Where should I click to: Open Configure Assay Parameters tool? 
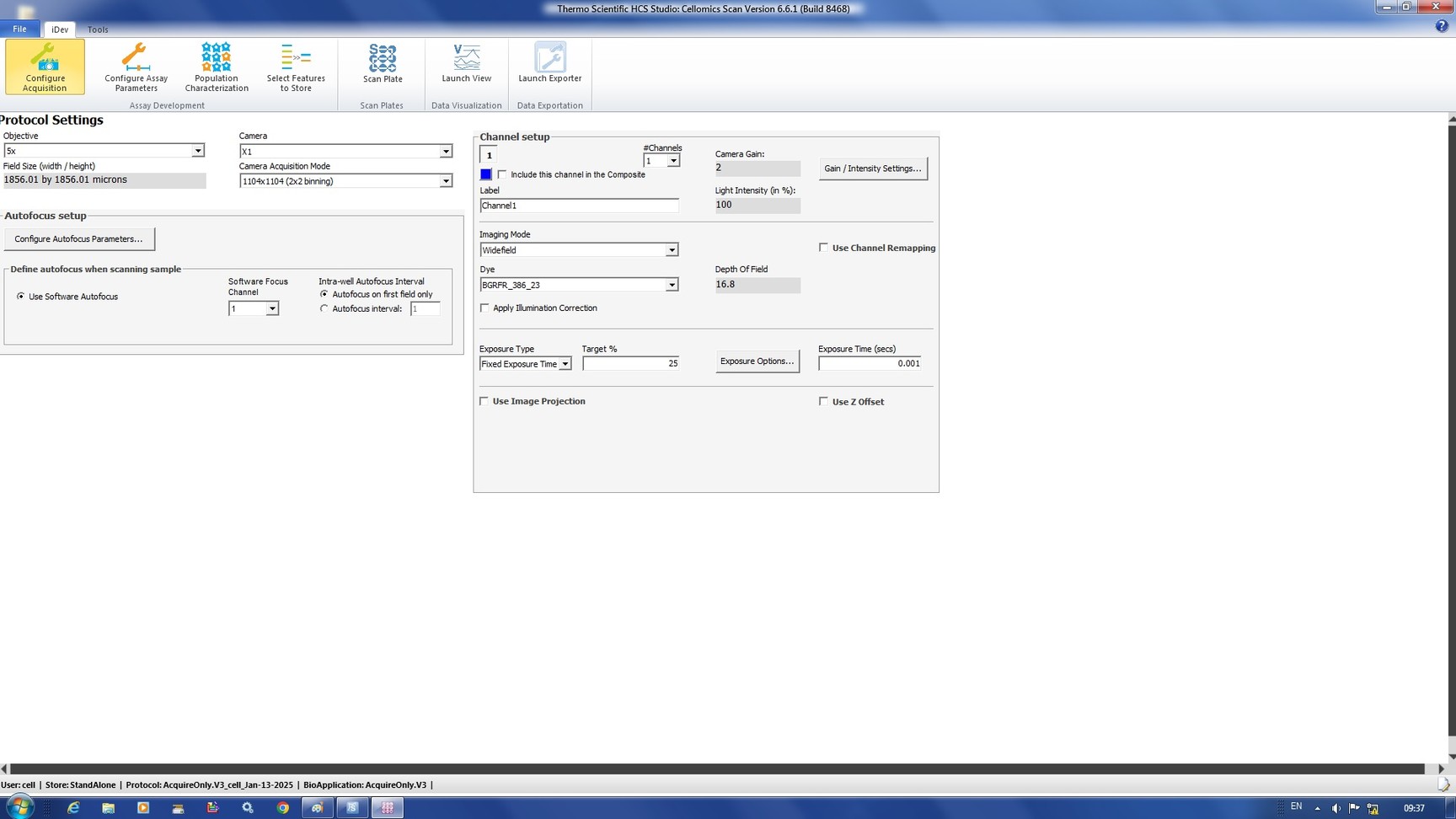(136, 66)
